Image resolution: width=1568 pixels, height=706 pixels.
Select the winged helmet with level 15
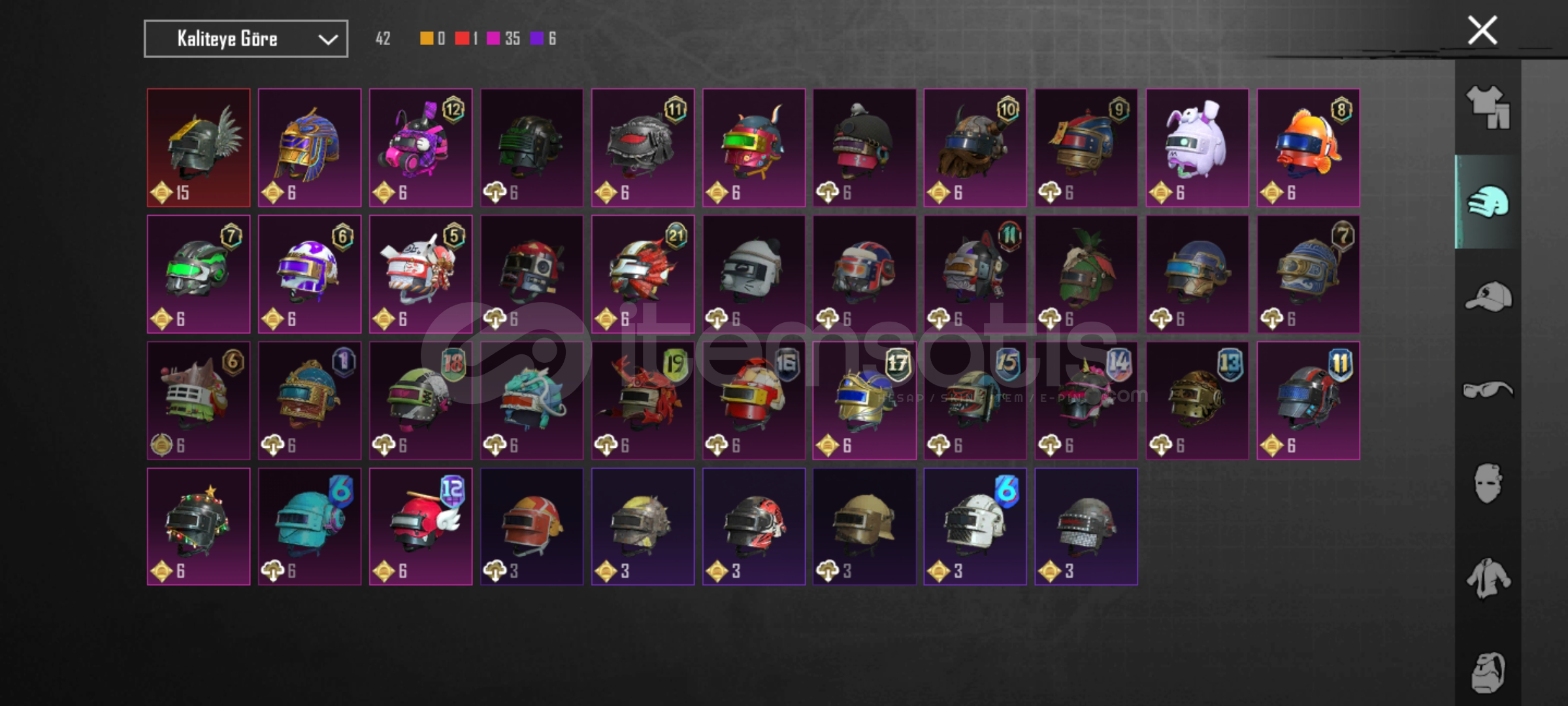[199, 148]
